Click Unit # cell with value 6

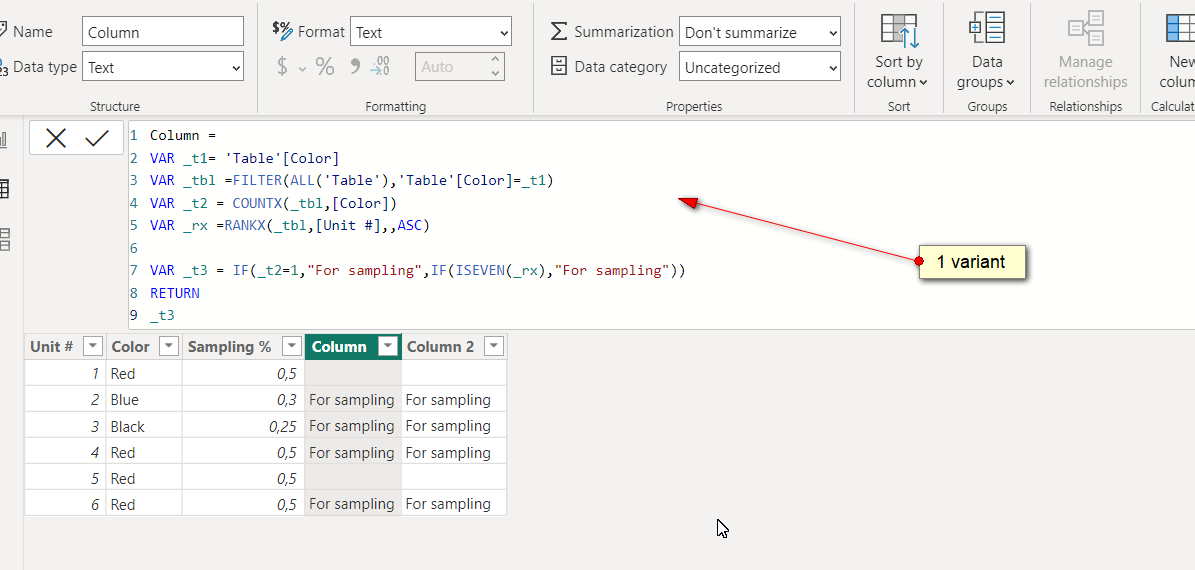[65, 504]
